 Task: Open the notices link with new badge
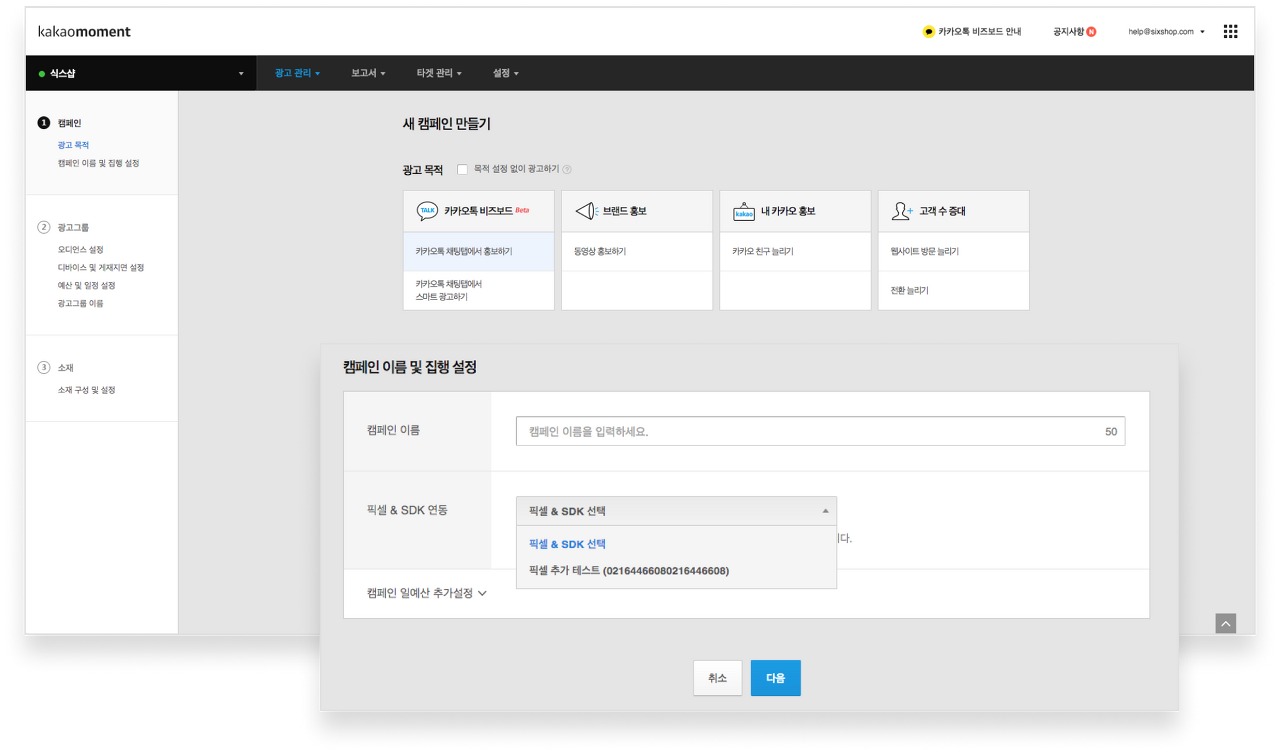click(x=1074, y=32)
